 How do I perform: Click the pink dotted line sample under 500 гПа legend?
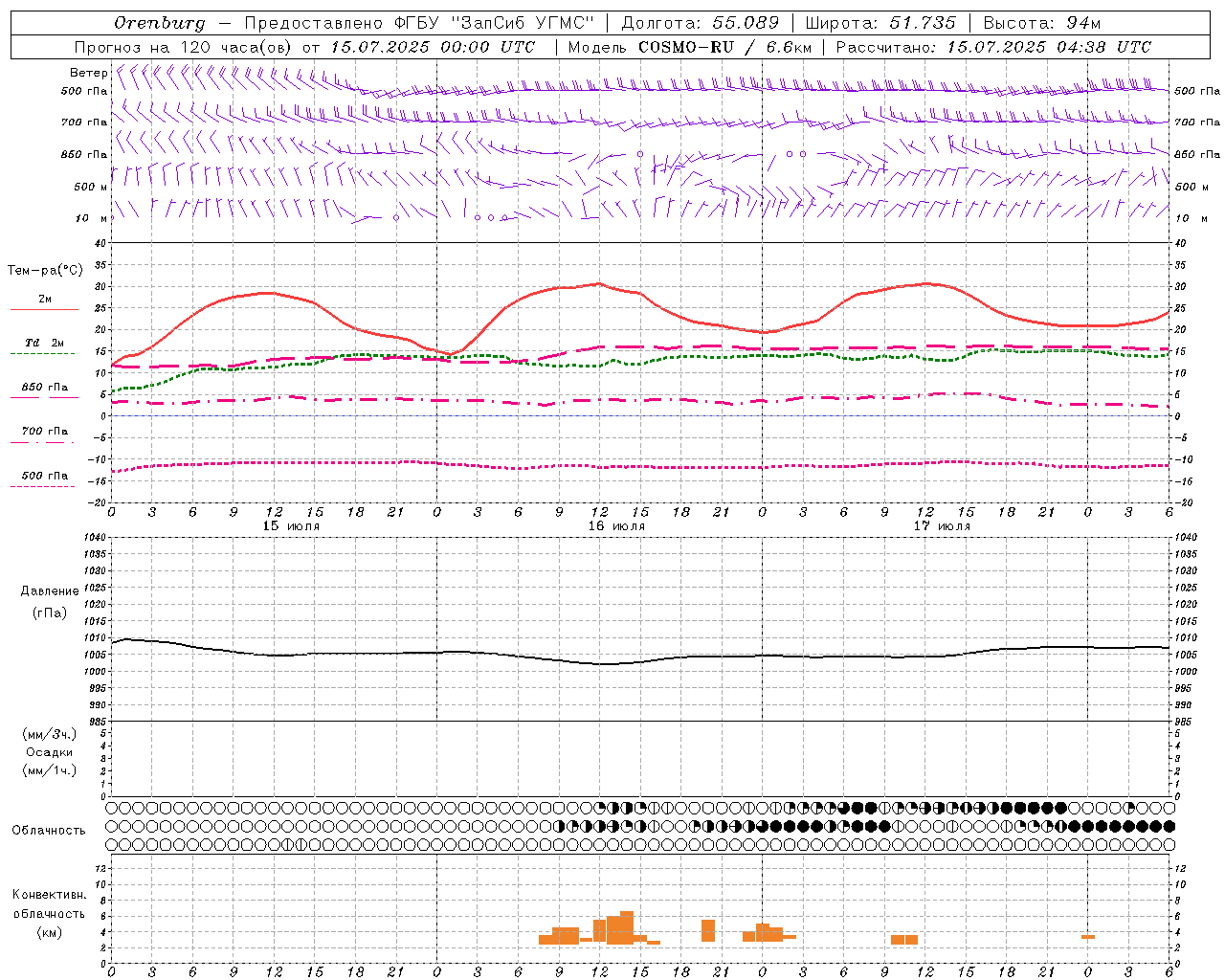click(42, 487)
